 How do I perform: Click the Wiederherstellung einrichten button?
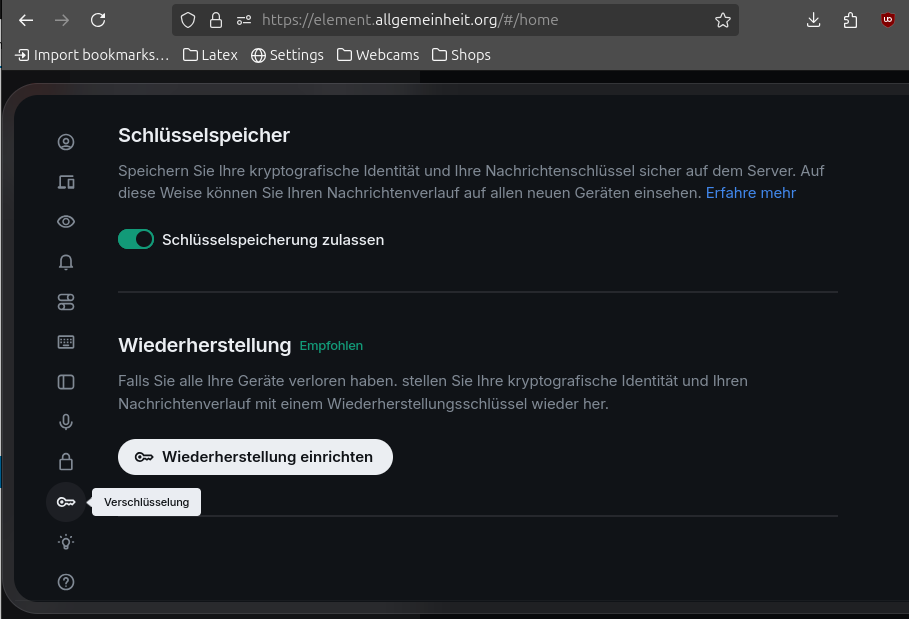click(x=255, y=457)
